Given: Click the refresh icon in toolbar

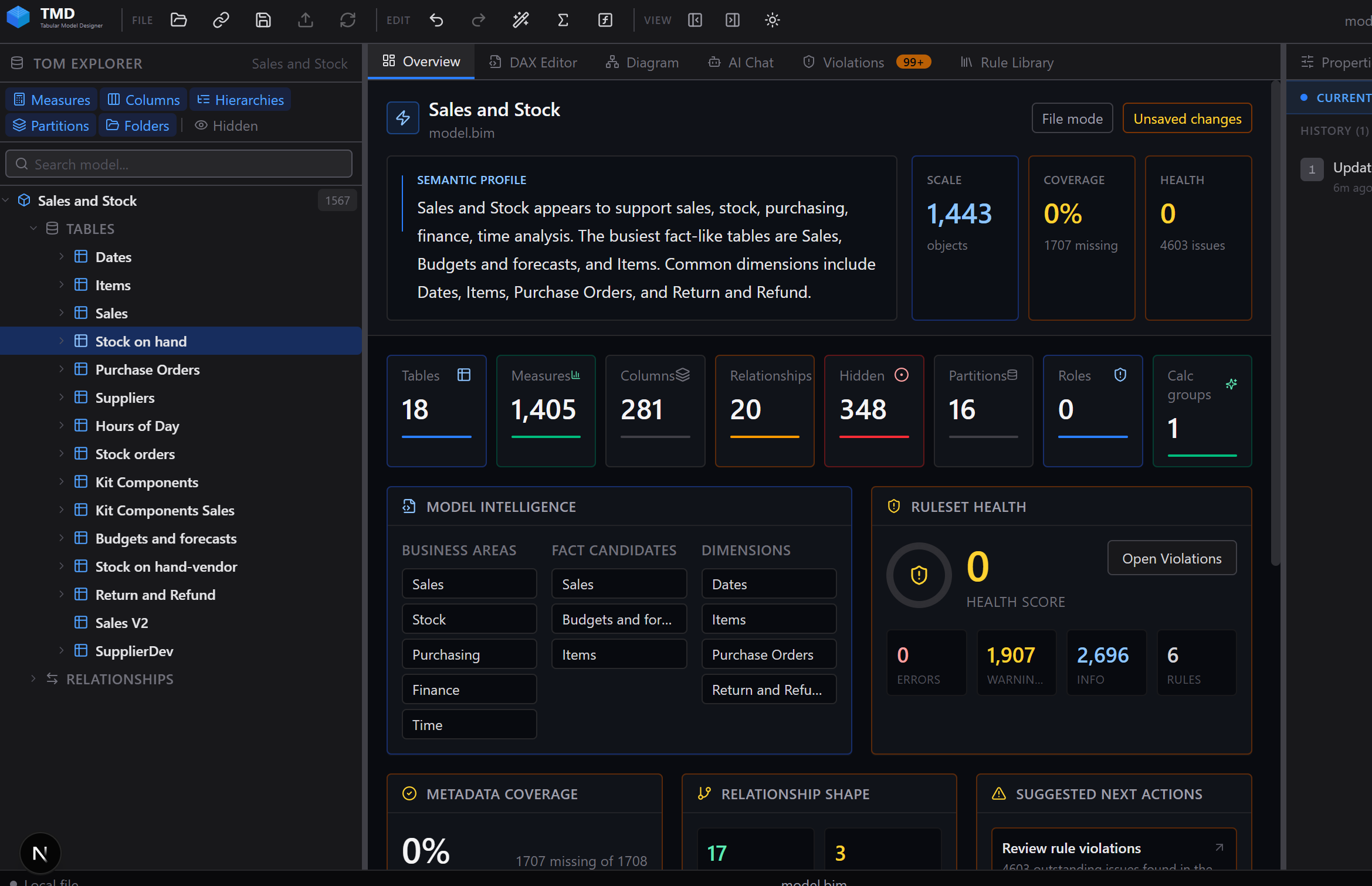Looking at the screenshot, I should [348, 20].
